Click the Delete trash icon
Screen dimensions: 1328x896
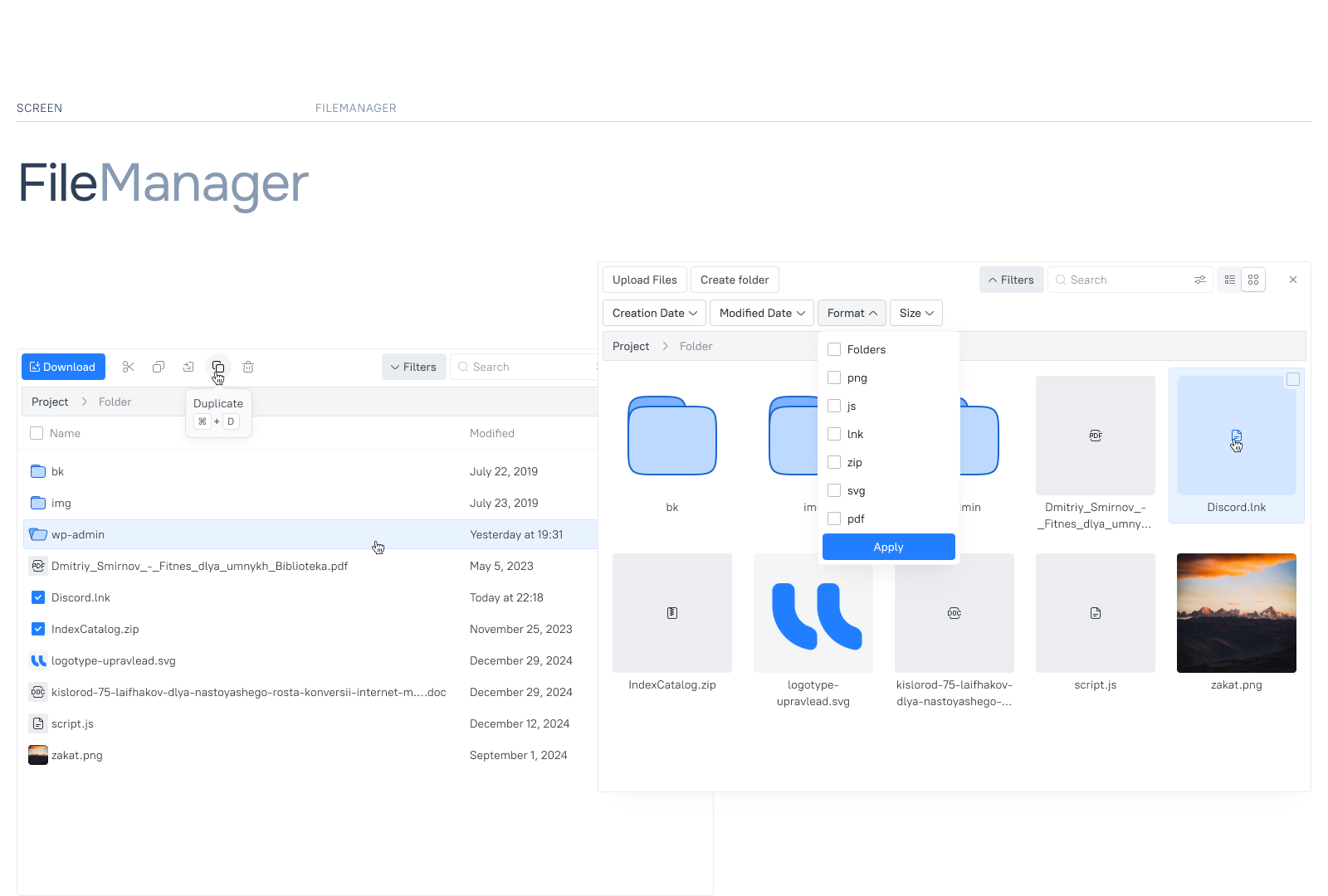[247, 366]
